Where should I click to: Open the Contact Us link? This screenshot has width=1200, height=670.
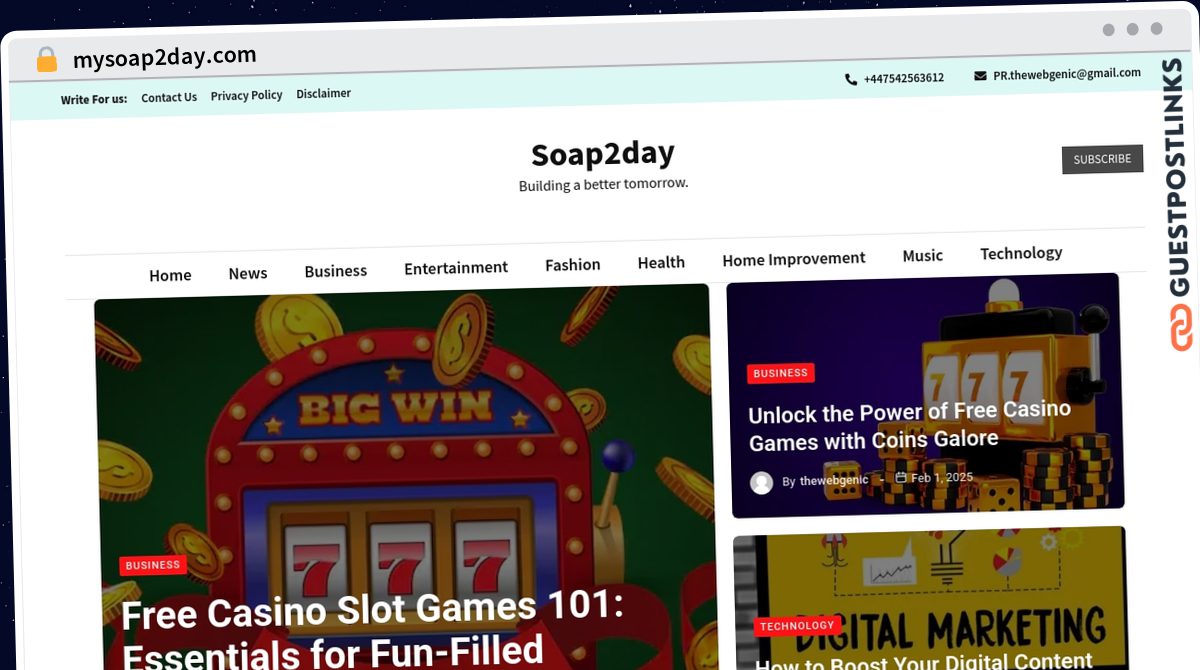pyautogui.click(x=169, y=98)
